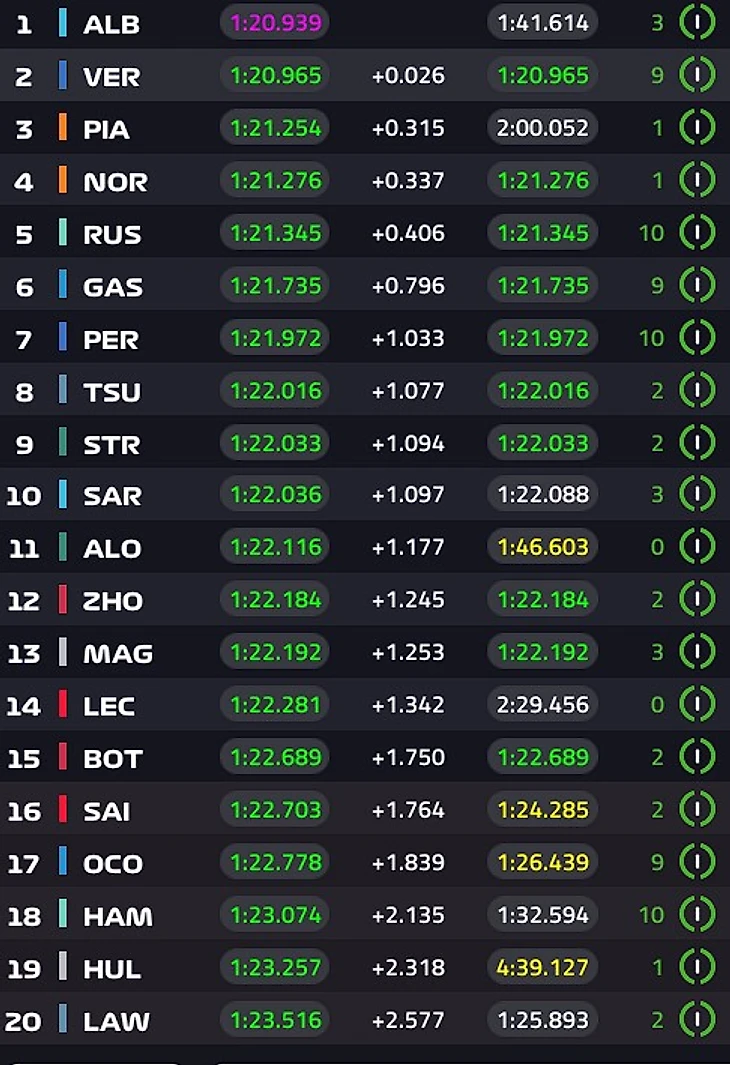Click the tyre icon in LAW's row
730x1065 pixels.
(697, 1019)
